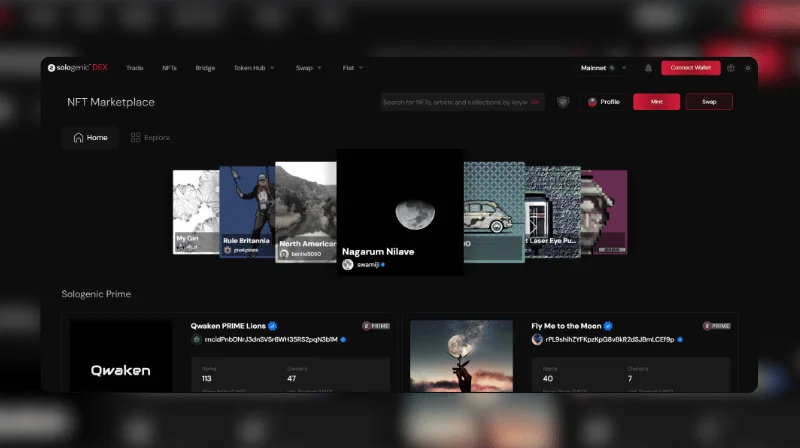The image size is (800, 448).
Task: Click the Qwaken owner wallet address
Action: (271, 339)
